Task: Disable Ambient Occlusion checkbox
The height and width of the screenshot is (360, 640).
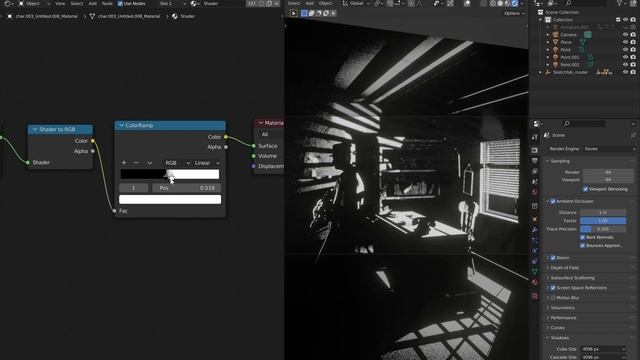Action: click(553, 201)
